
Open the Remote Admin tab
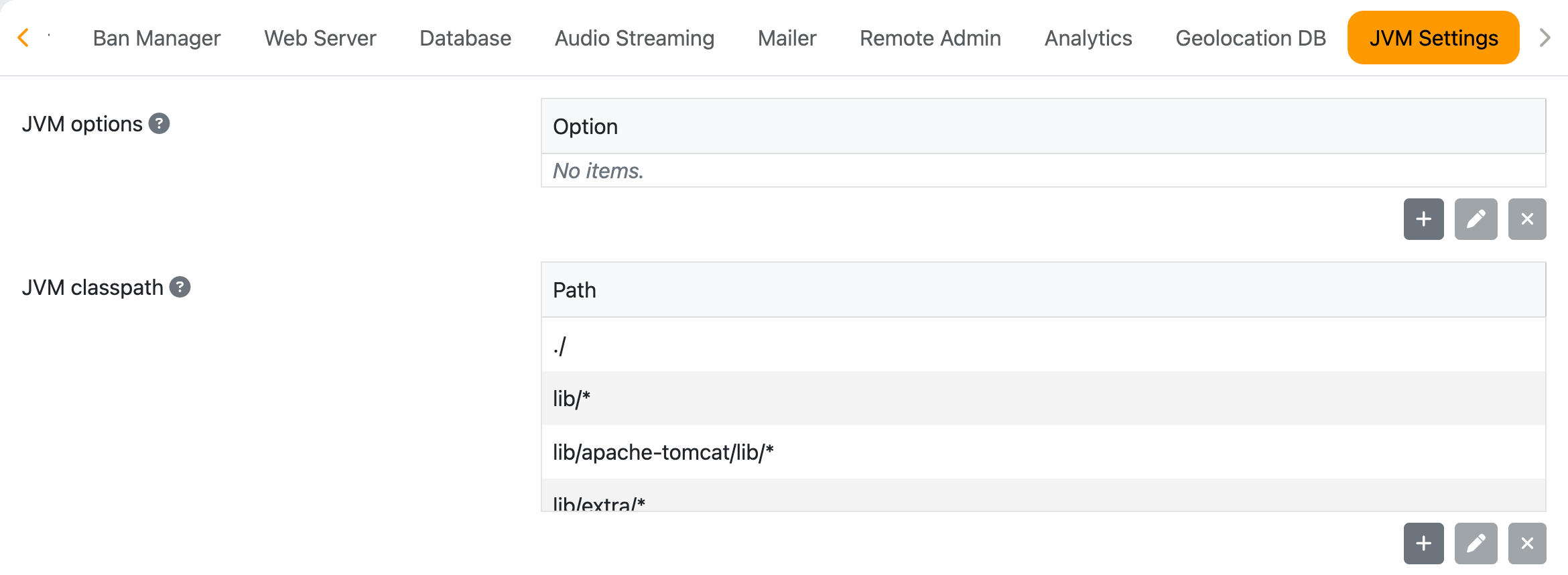coord(930,38)
